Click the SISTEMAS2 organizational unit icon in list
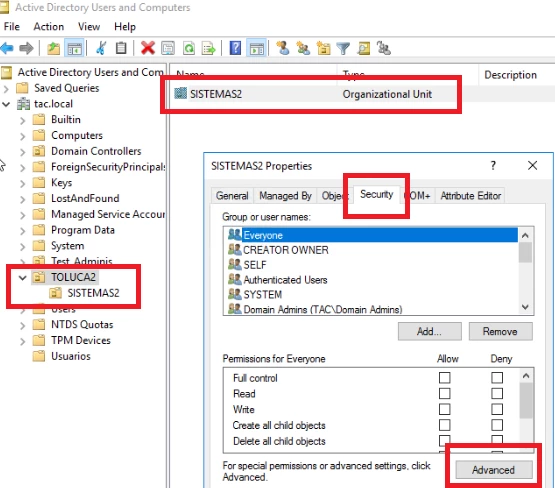 (181, 93)
